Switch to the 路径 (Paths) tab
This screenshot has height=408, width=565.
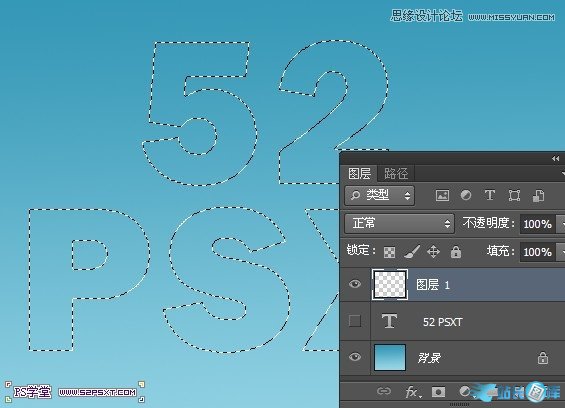click(396, 173)
